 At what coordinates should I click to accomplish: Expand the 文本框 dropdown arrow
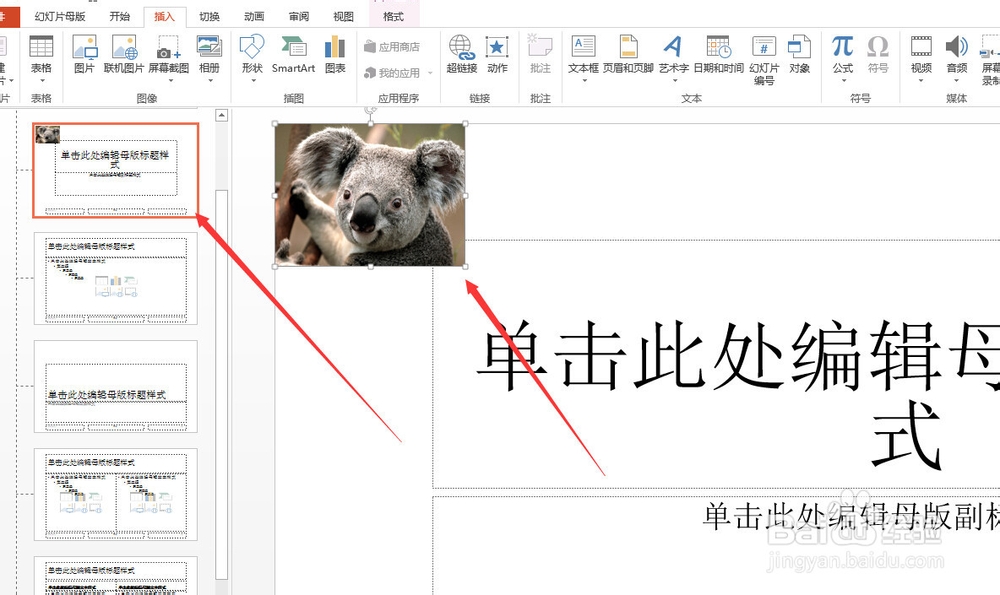click(x=584, y=80)
